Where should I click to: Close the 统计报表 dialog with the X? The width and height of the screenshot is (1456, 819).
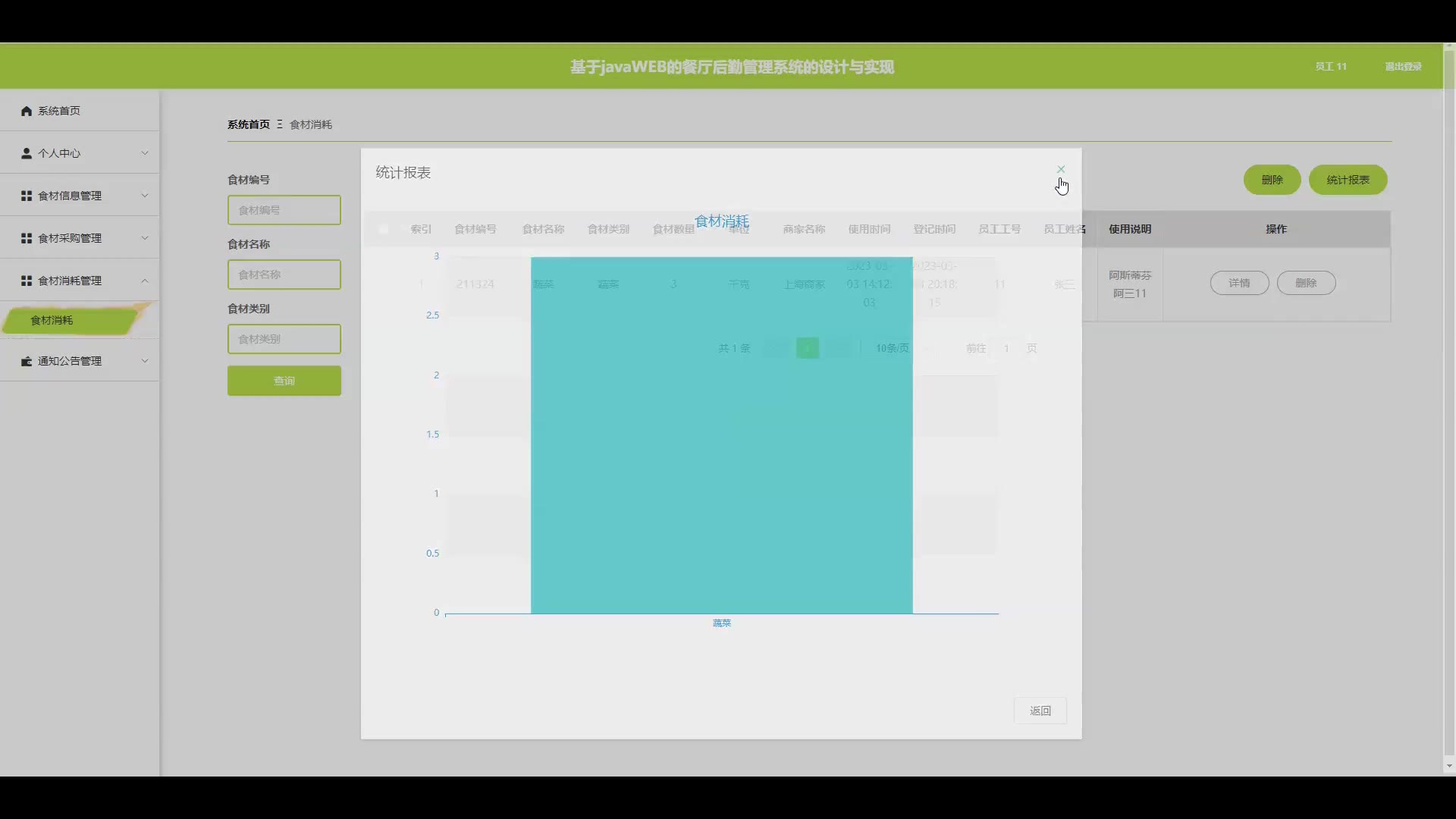1061,169
